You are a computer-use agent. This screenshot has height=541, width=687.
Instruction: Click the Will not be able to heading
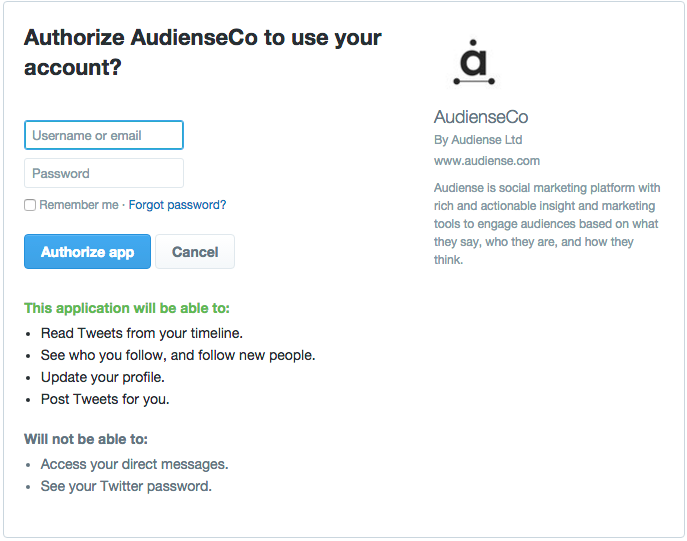coord(86,439)
